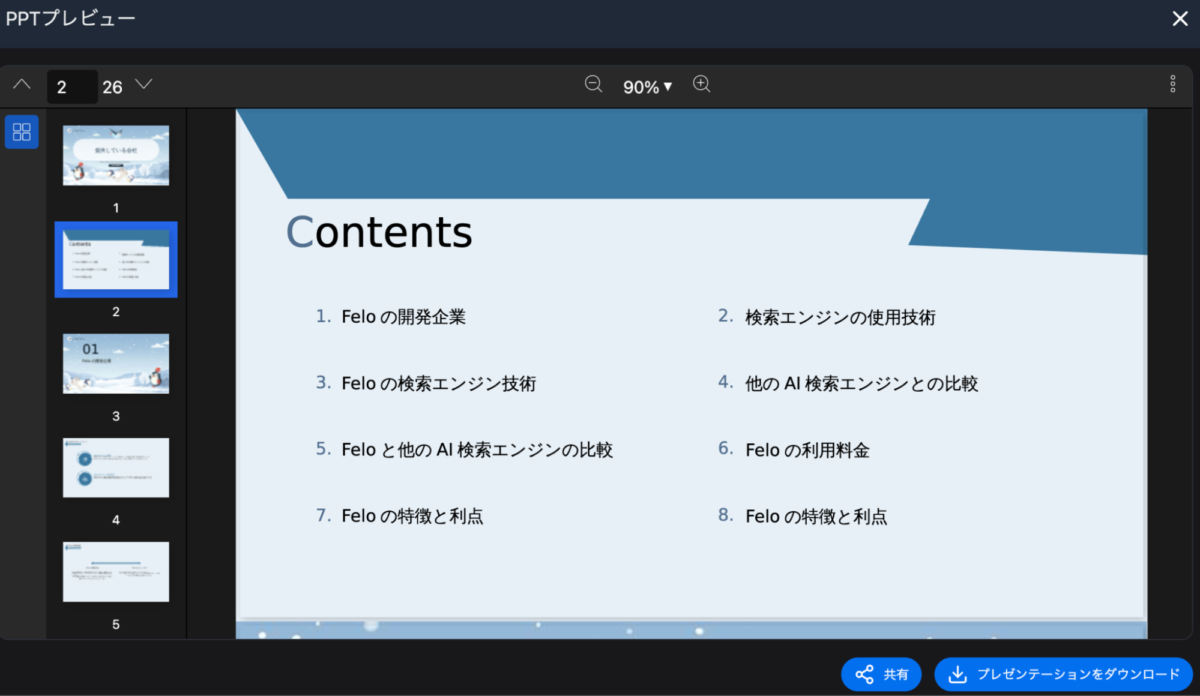Click the Contents slide heading

[379, 232]
